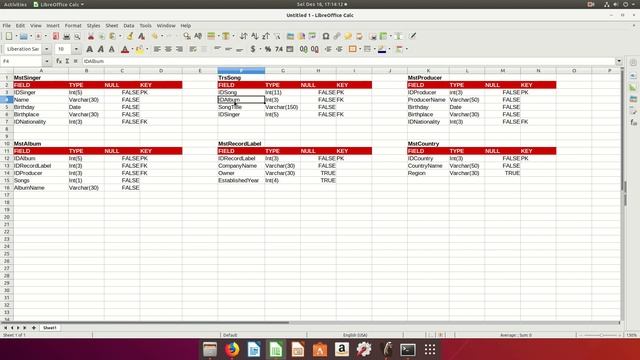
Task: Switch to Sheet1 tab
Action: (x=49, y=328)
